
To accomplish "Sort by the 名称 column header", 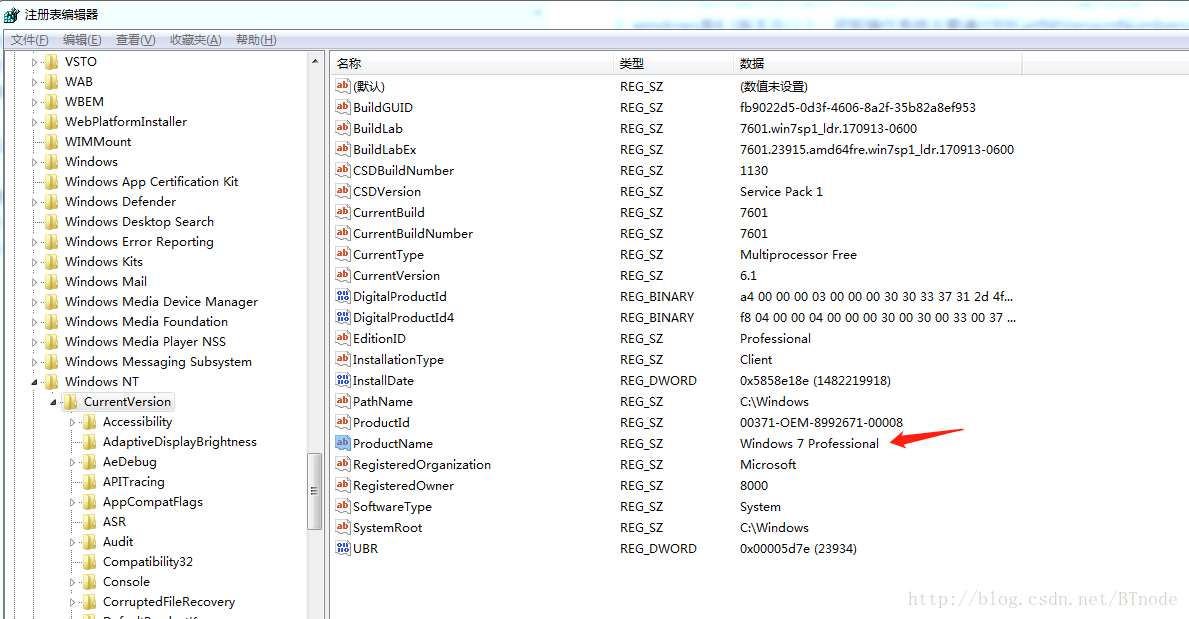I will [x=472, y=64].
